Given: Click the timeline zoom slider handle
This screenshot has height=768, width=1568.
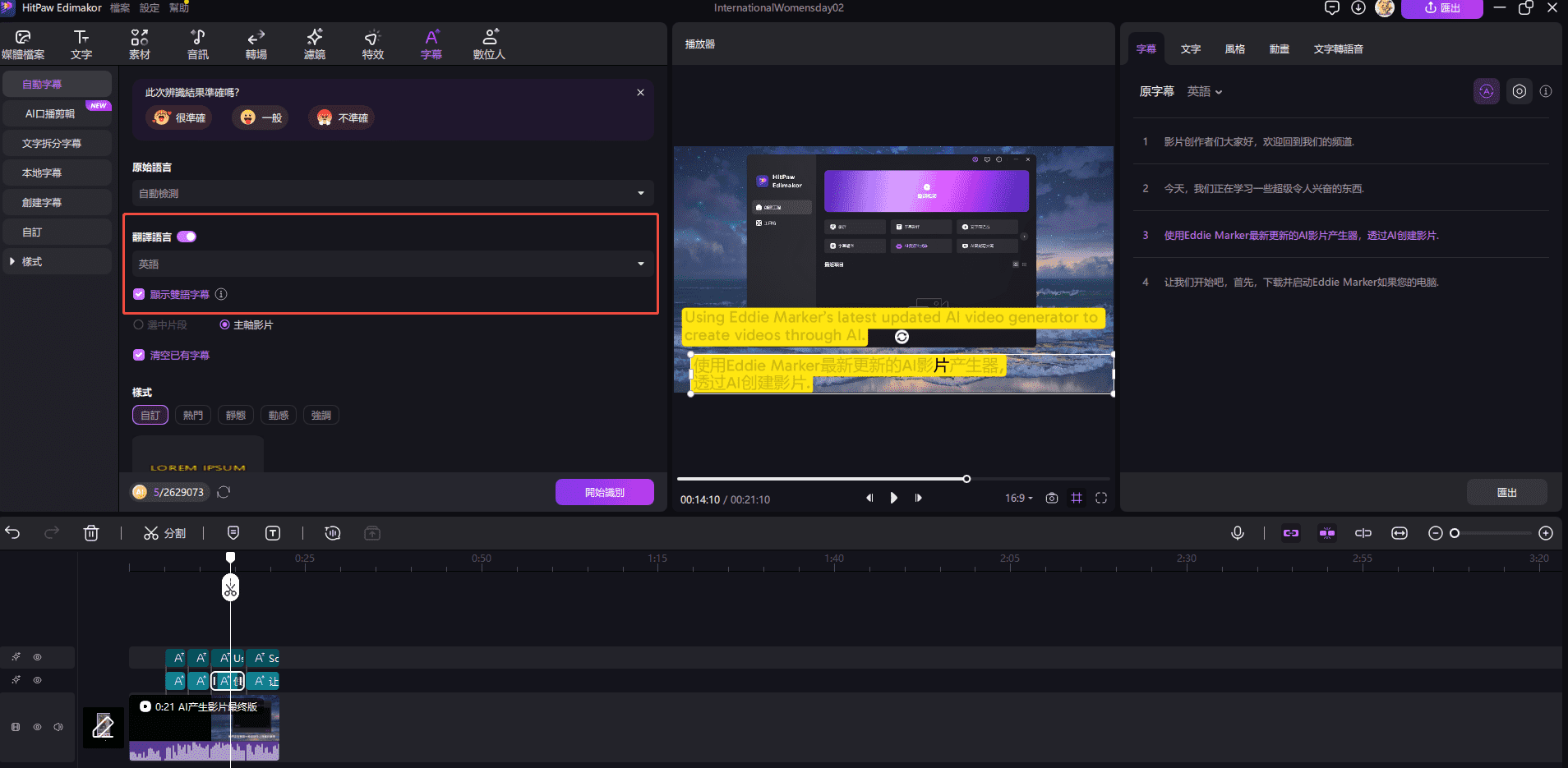Looking at the screenshot, I should pyautogui.click(x=1455, y=533).
